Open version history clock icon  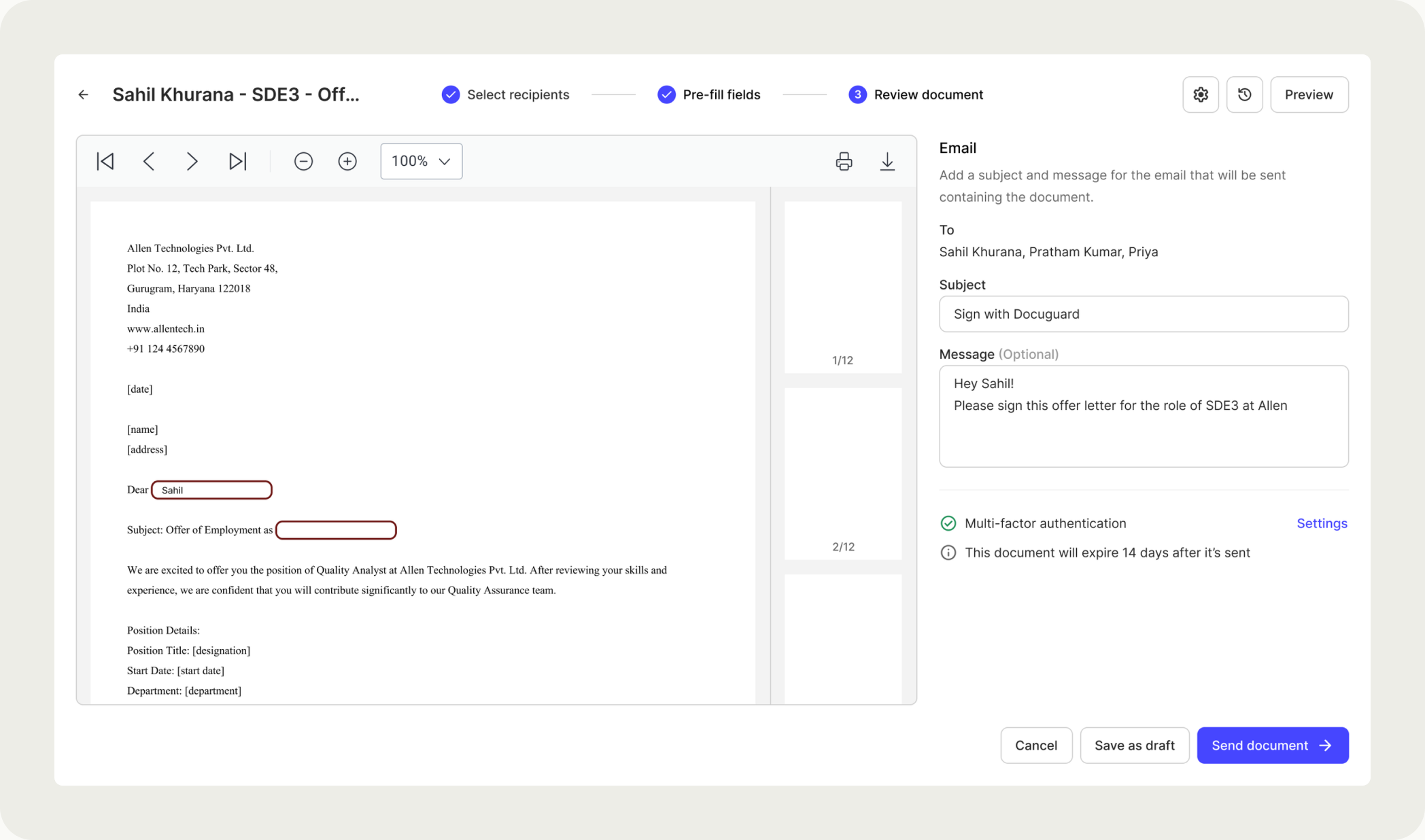click(x=1244, y=94)
